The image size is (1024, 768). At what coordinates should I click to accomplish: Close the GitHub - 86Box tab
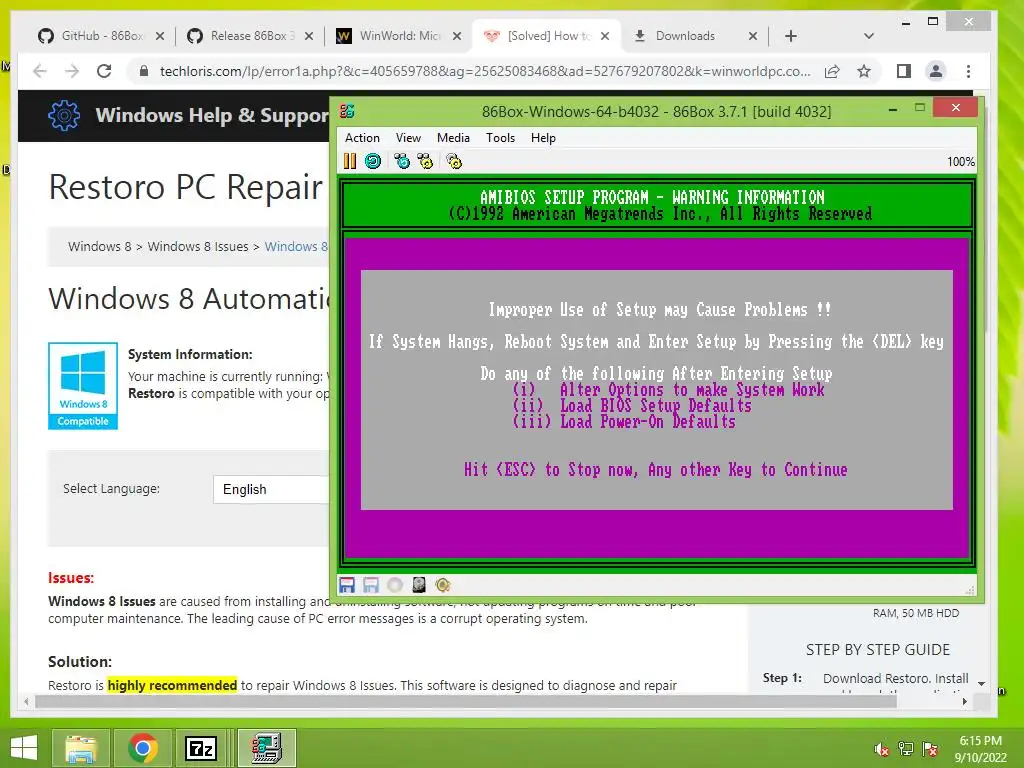160,36
